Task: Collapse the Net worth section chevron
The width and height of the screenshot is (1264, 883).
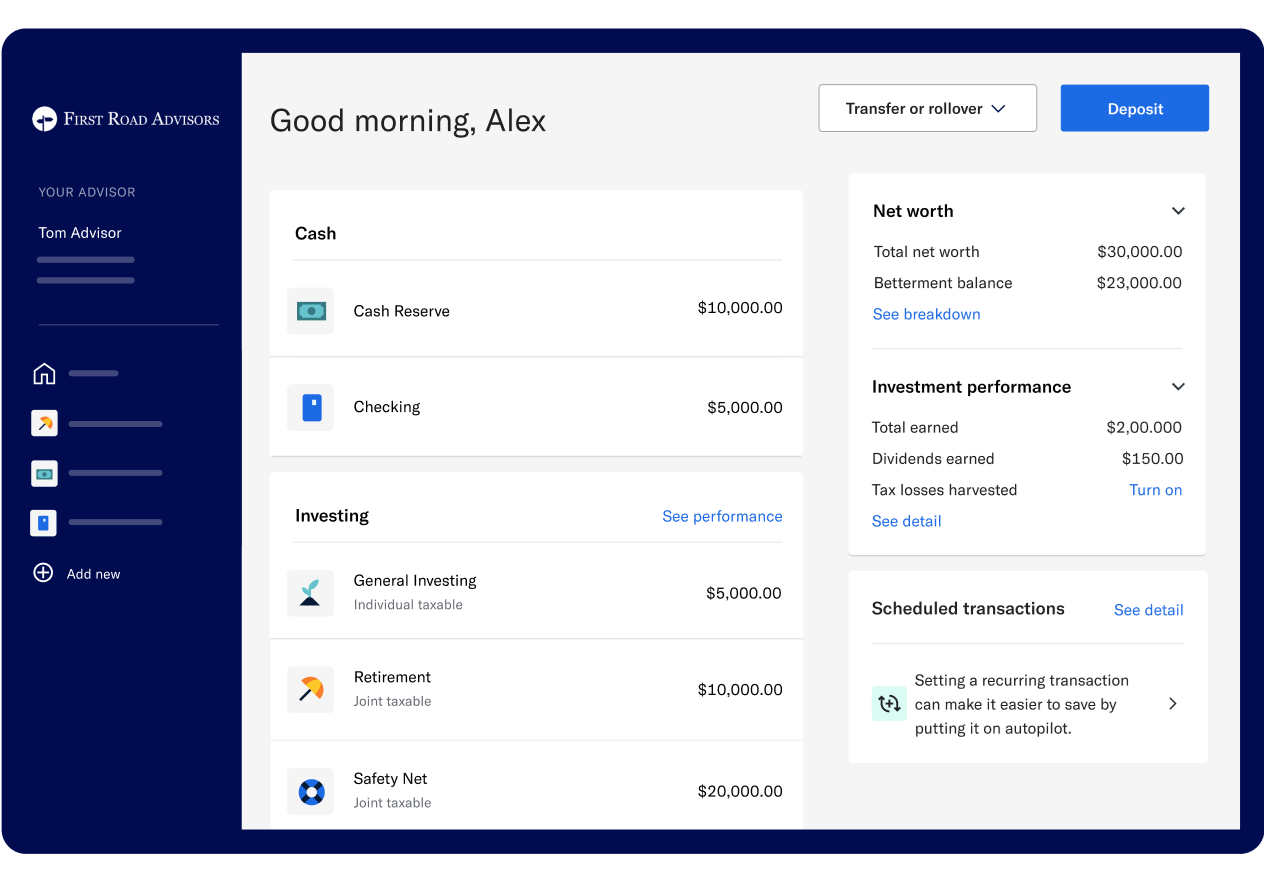Action: point(1178,211)
